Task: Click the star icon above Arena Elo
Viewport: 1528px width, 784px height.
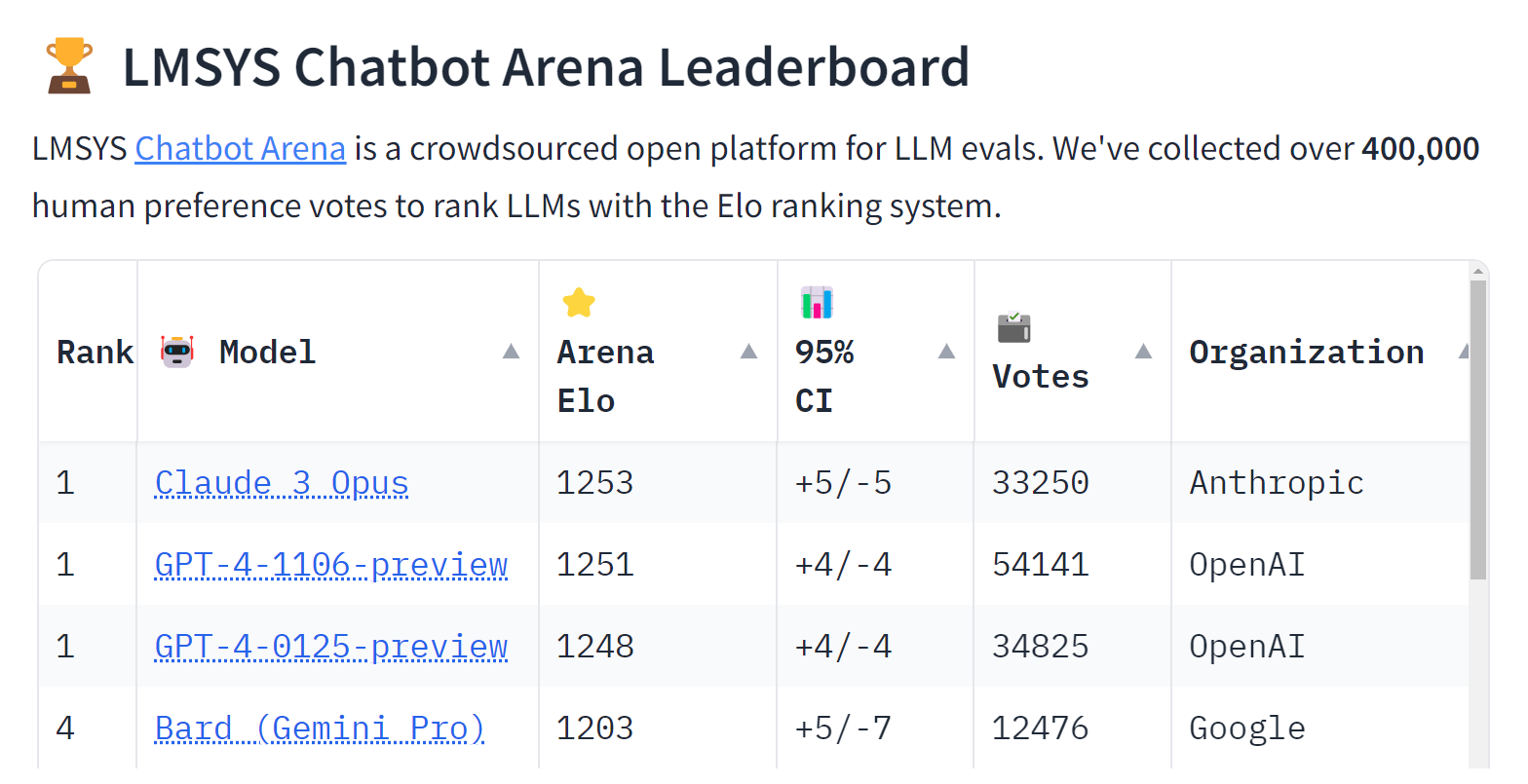Action: (579, 303)
